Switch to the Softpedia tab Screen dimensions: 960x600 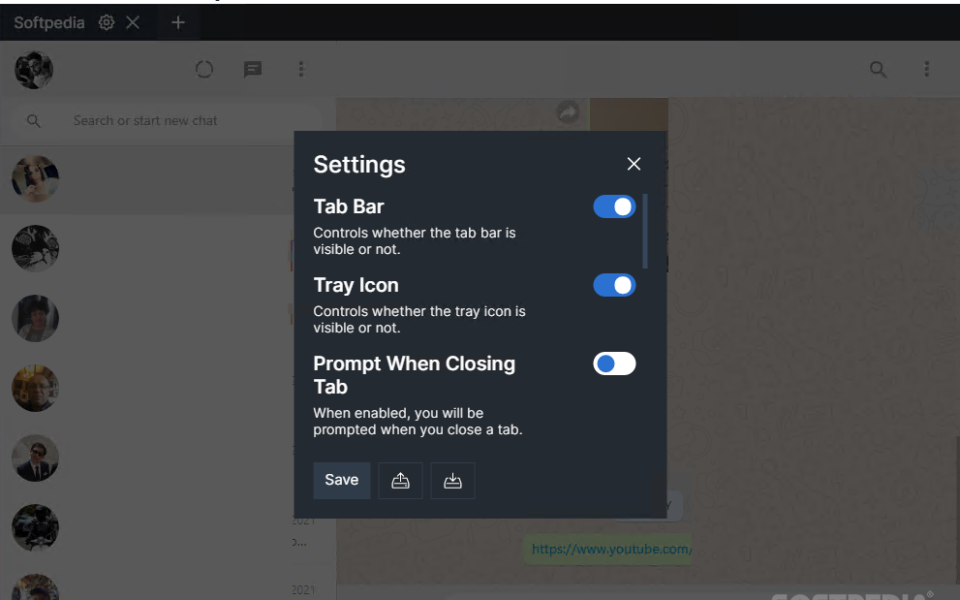[49, 23]
